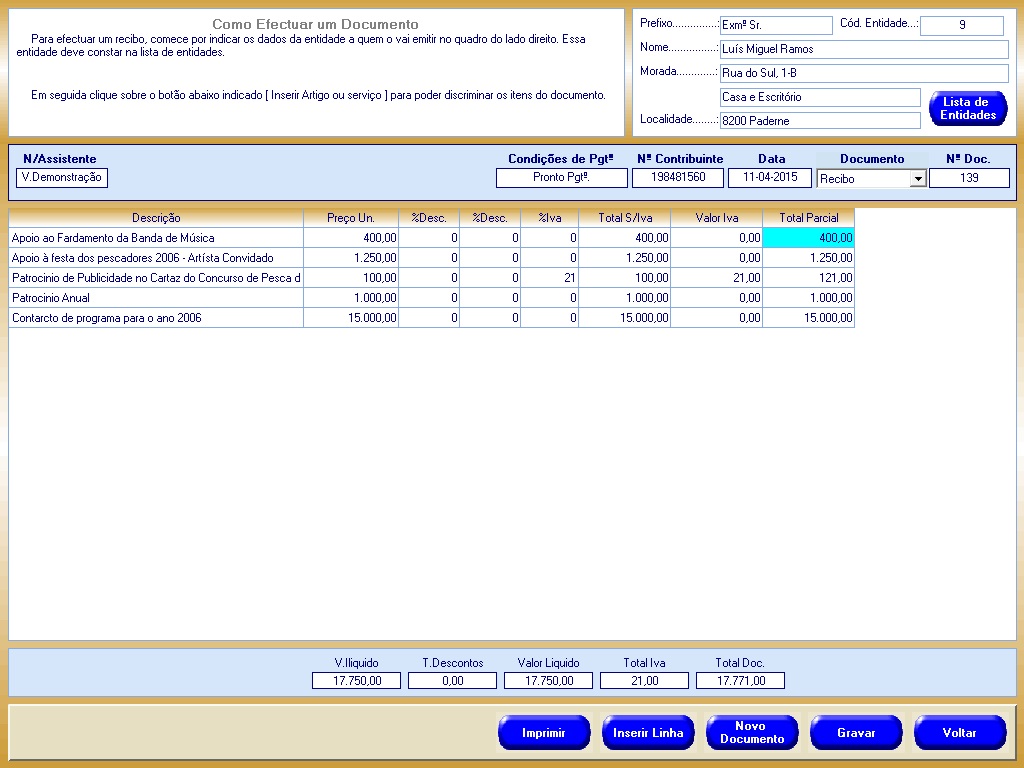The width and height of the screenshot is (1024, 768).
Task: Go back using the Voltar button
Action: pos(960,733)
